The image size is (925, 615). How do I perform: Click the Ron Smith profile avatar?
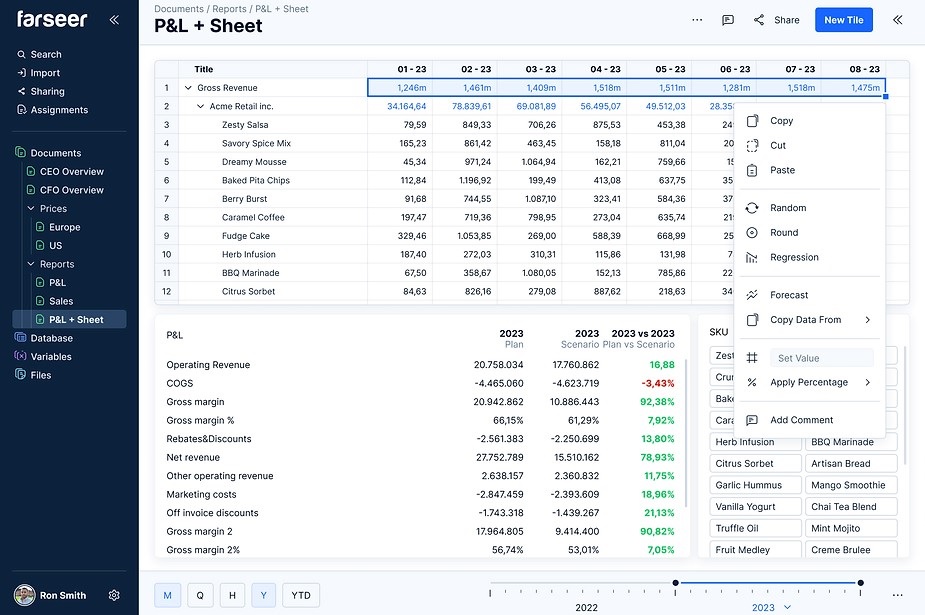24,595
